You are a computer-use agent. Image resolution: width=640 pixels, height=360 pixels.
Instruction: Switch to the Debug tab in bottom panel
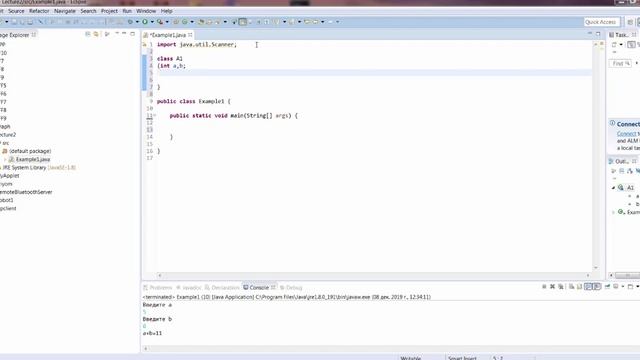click(291, 287)
